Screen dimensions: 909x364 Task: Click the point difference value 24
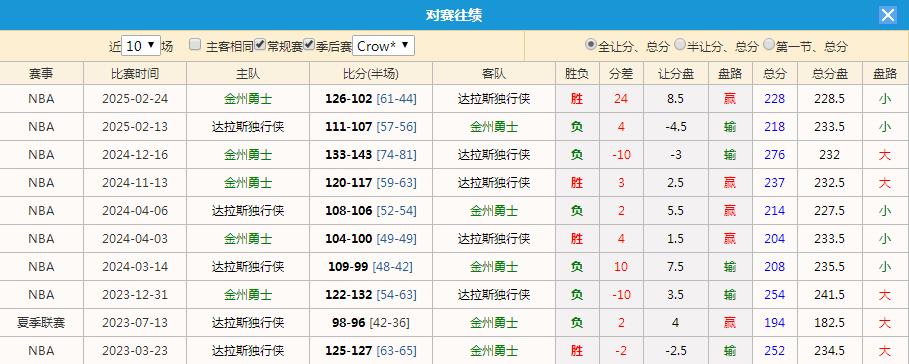pyautogui.click(x=621, y=99)
